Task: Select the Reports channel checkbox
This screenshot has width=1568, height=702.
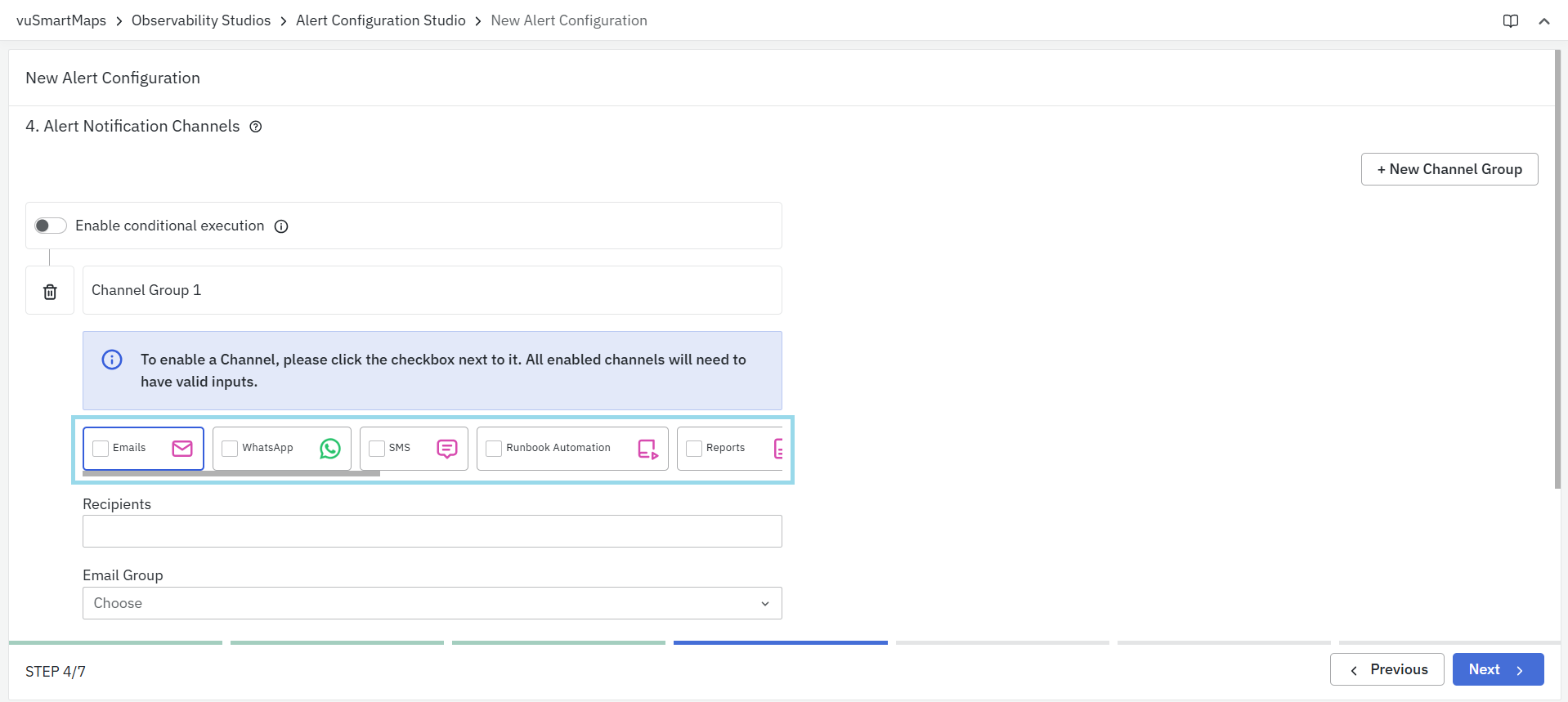Action: (694, 449)
